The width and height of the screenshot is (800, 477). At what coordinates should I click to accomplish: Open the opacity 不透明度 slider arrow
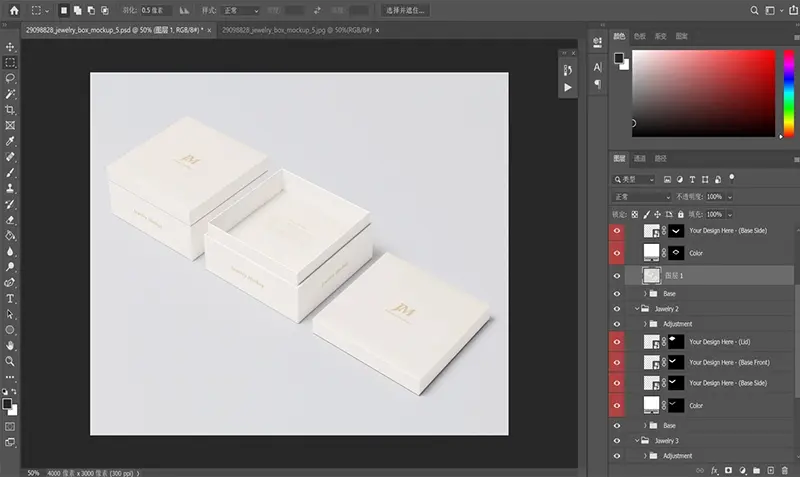tap(730, 197)
